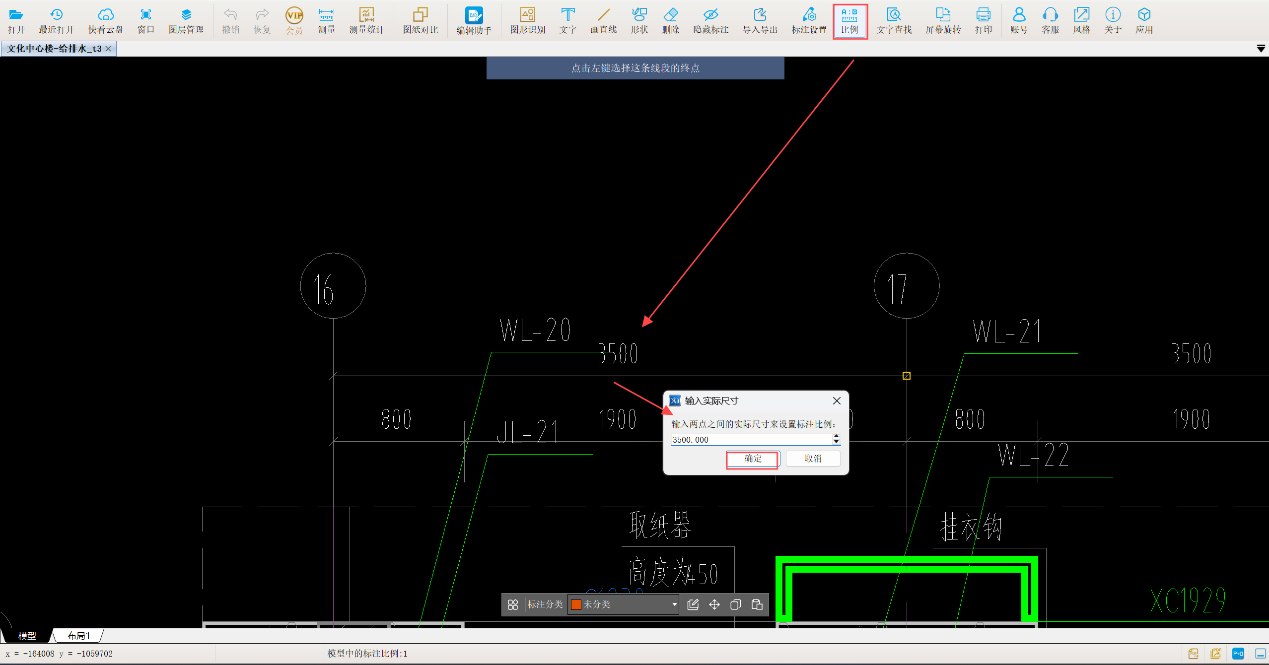Select the 删除 eraser tool

click(x=671, y=20)
